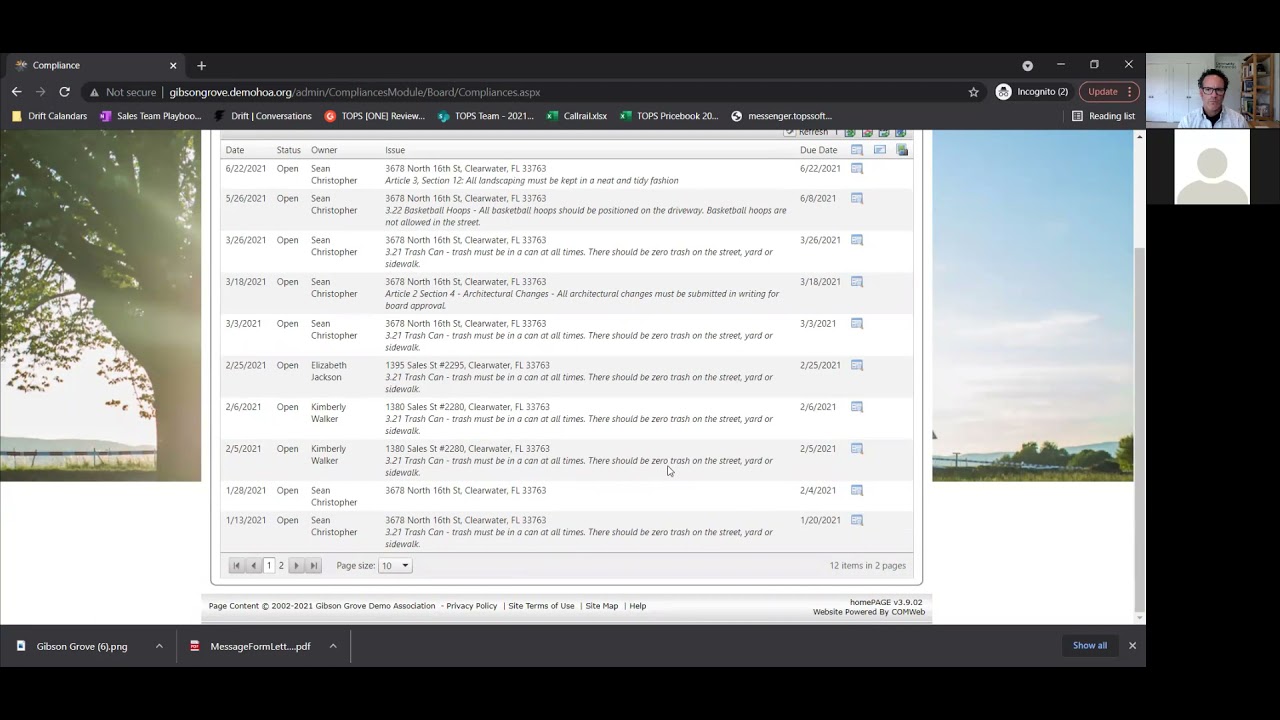
Task: Click the blank avatar participant thumbnail
Action: tap(1212, 166)
